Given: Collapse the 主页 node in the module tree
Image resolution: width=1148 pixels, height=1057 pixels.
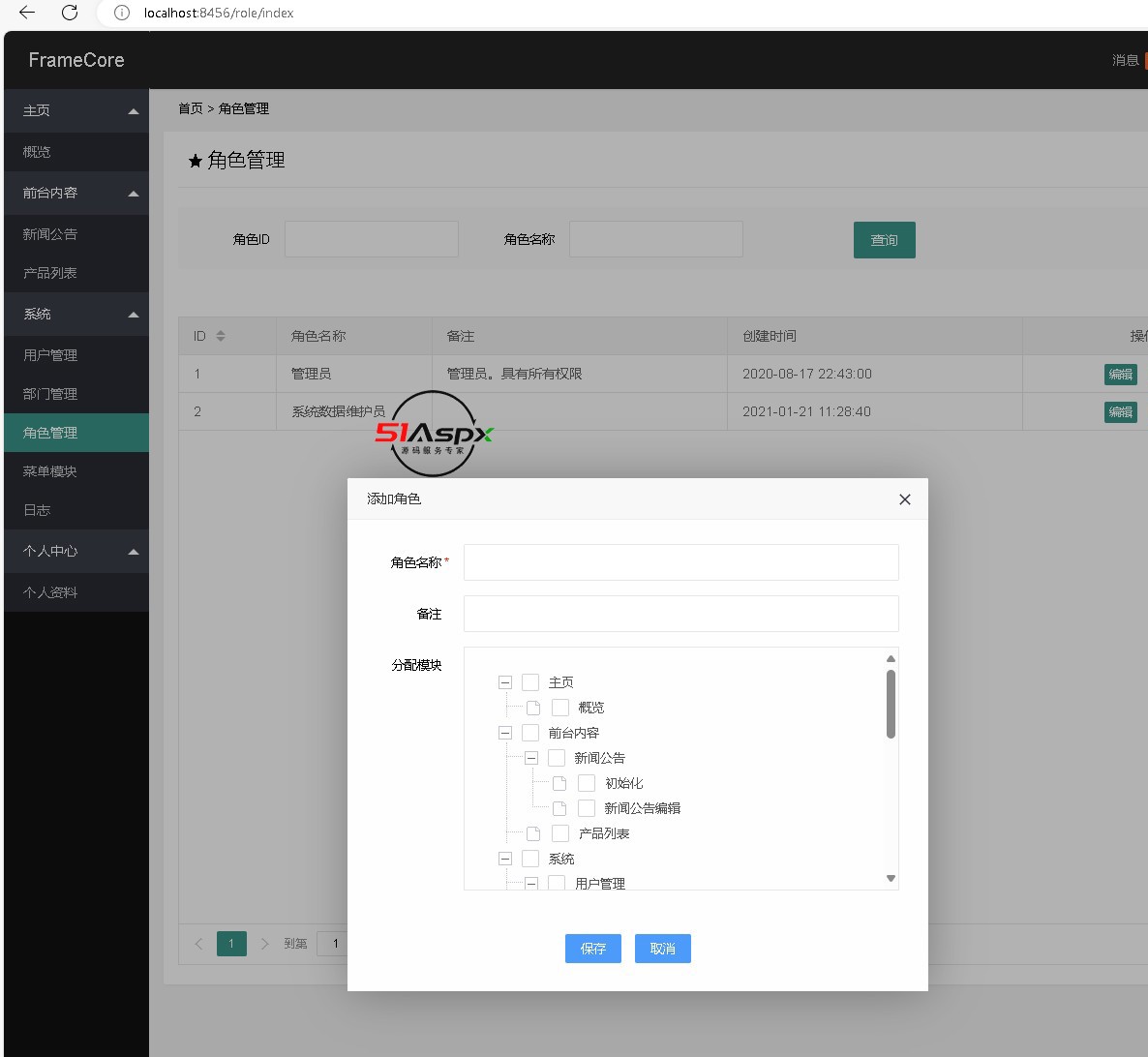Looking at the screenshot, I should 505,682.
